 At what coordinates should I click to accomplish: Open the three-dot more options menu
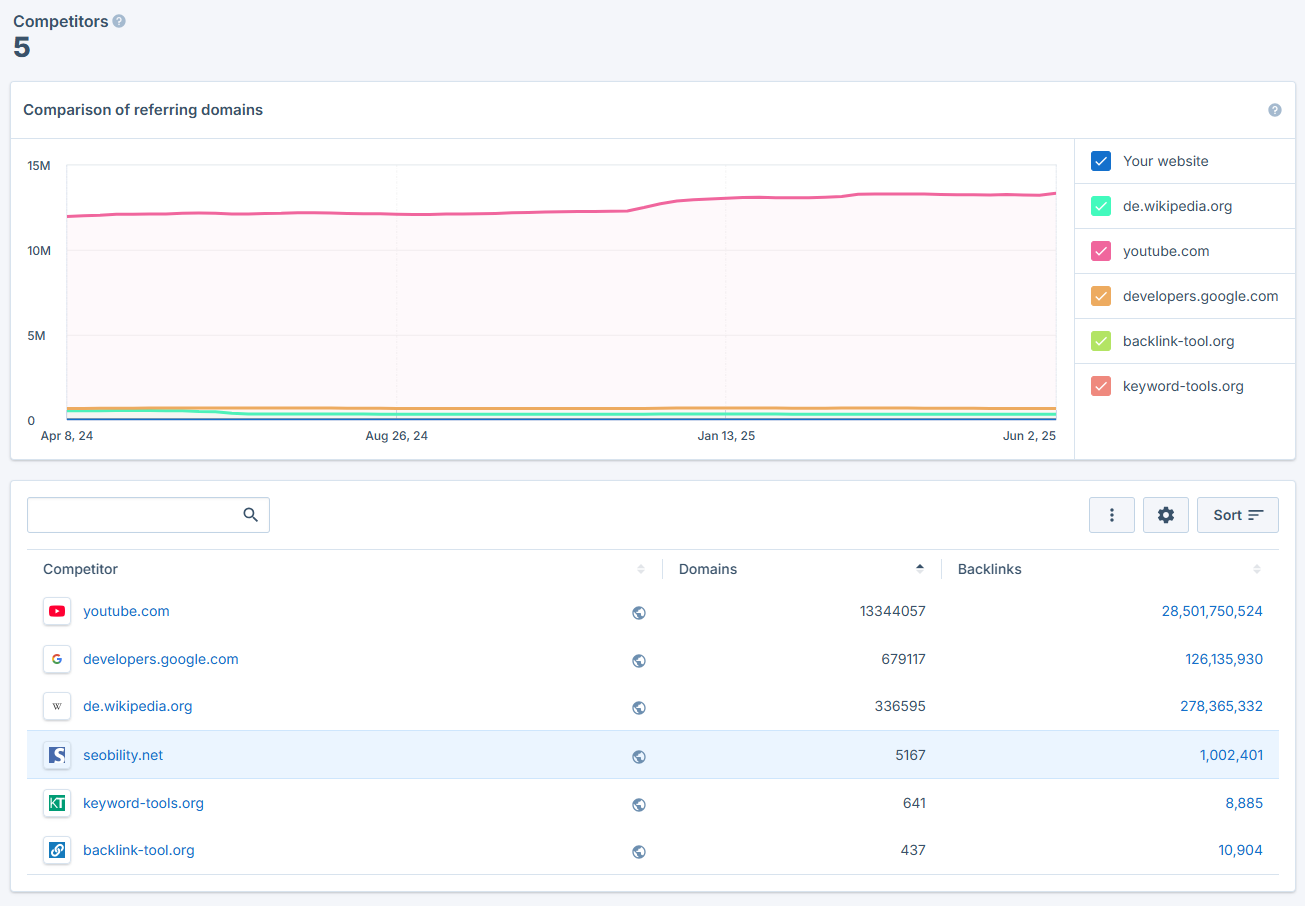coord(1112,515)
